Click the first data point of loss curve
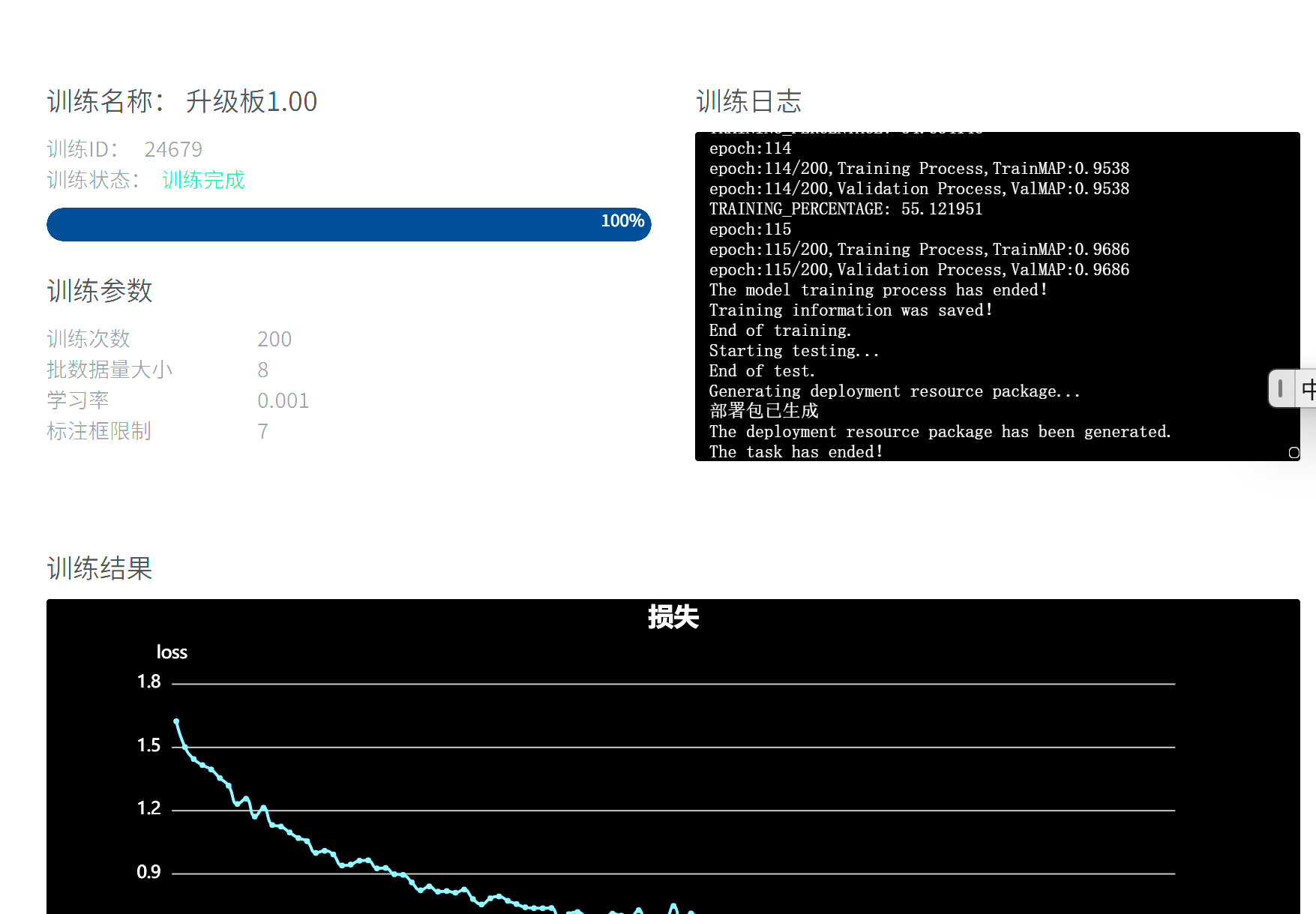The width and height of the screenshot is (1316, 914). 176,721
